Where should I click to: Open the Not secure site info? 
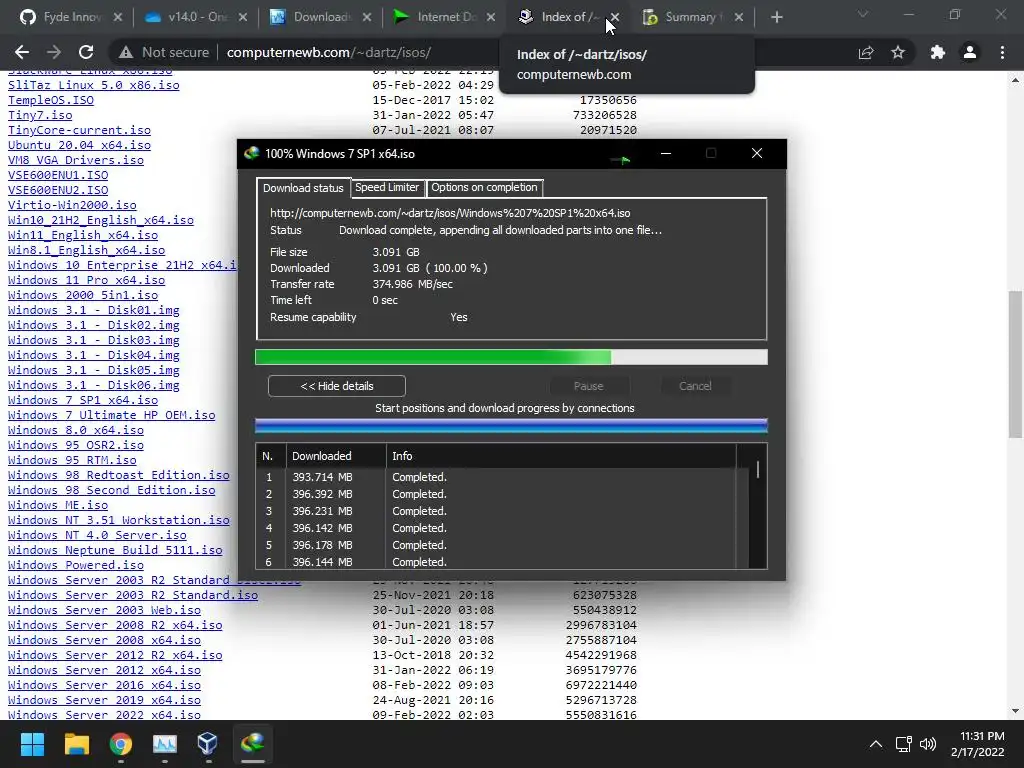tap(164, 52)
